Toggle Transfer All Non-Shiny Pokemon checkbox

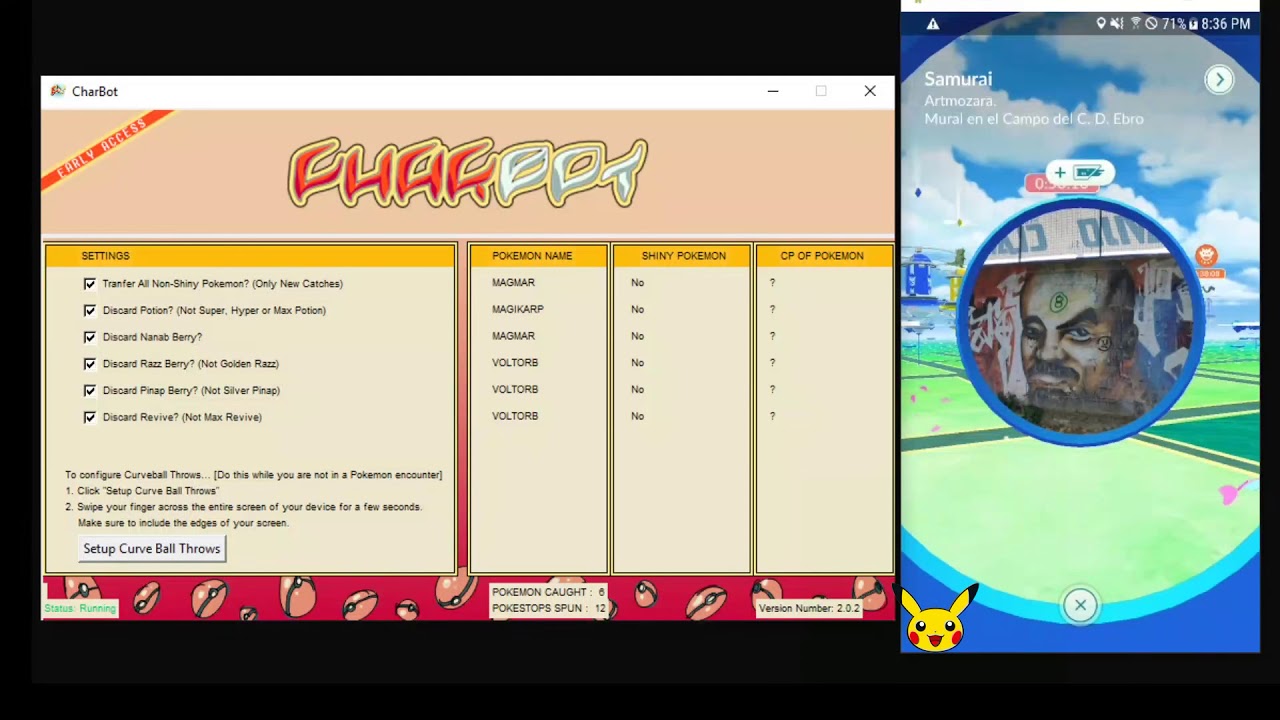[x=90, y=284]
